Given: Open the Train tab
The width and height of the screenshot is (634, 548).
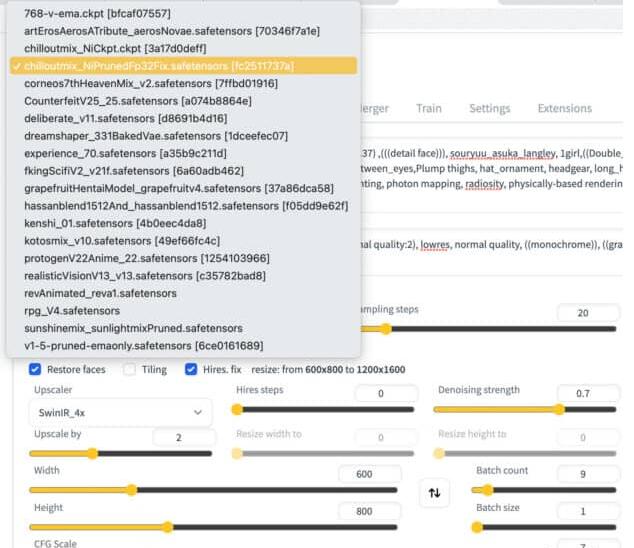Looking at the screenshot, I should (429, 108).
